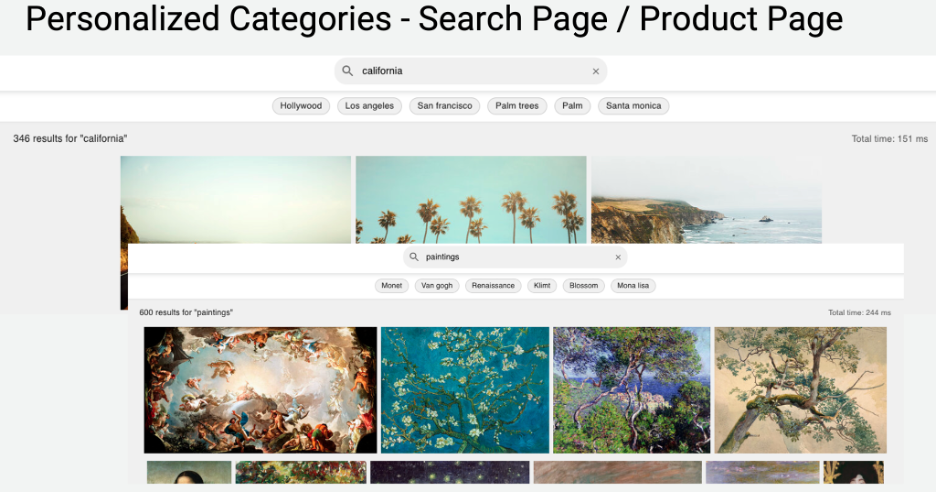Focus the search field containing "california"
Screen dimensions: 936x492
pos(470,71)
